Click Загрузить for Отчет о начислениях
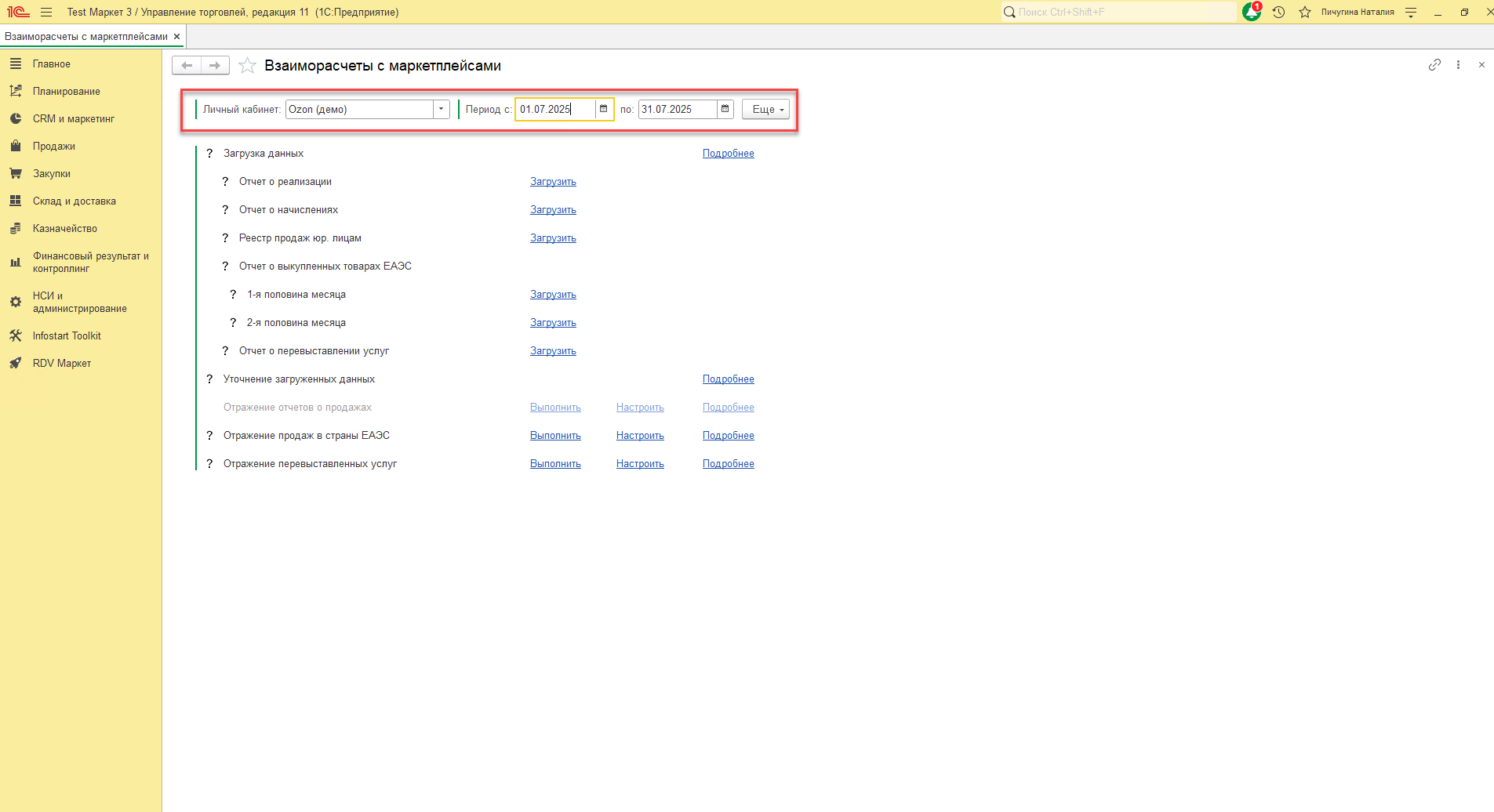Image resolution: width=1494 pixels, height=812 pixels. click(x=553, y=210)
